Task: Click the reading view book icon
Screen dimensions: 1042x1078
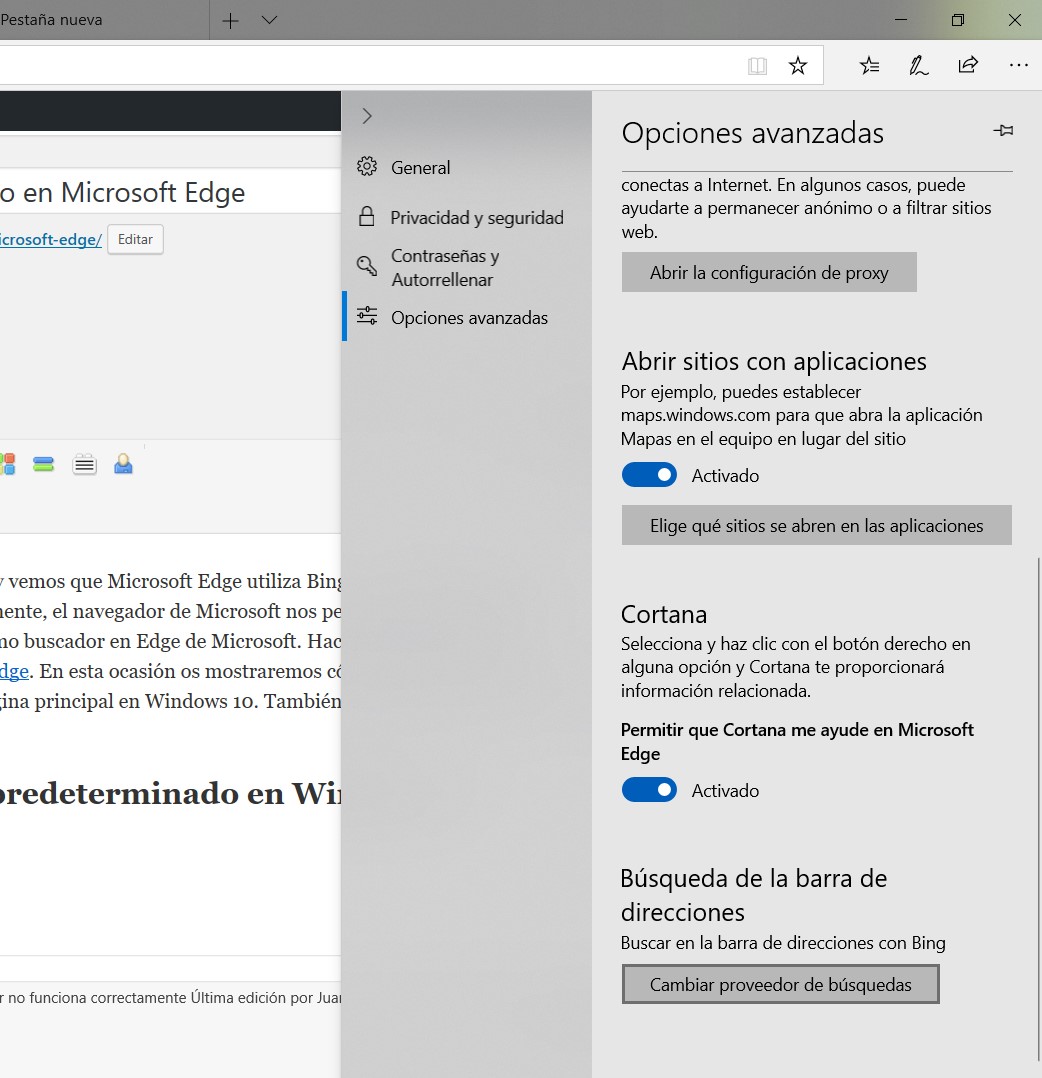Action: (x=758, y=66)
